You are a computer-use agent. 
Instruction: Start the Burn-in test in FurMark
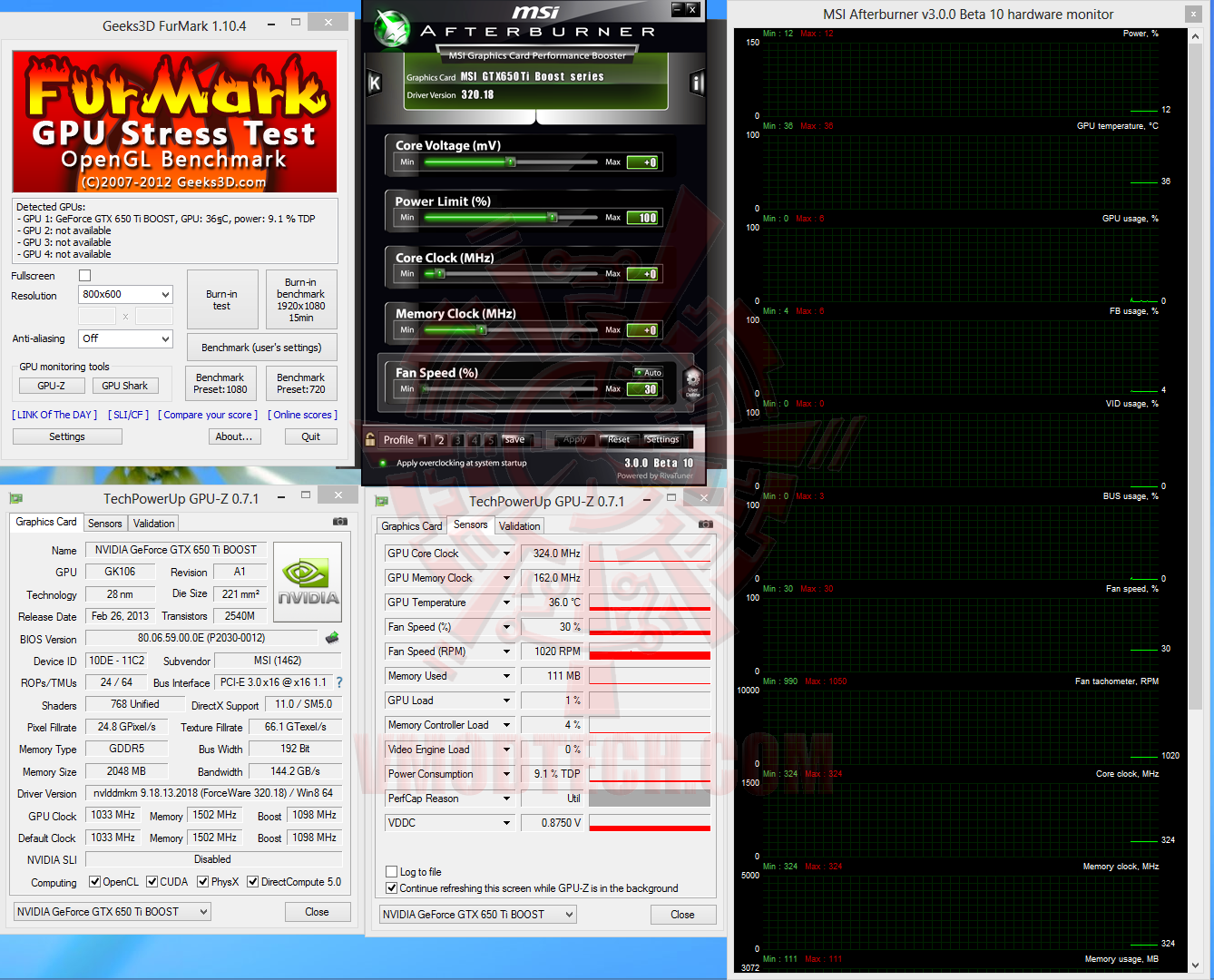tap(222, 299)
